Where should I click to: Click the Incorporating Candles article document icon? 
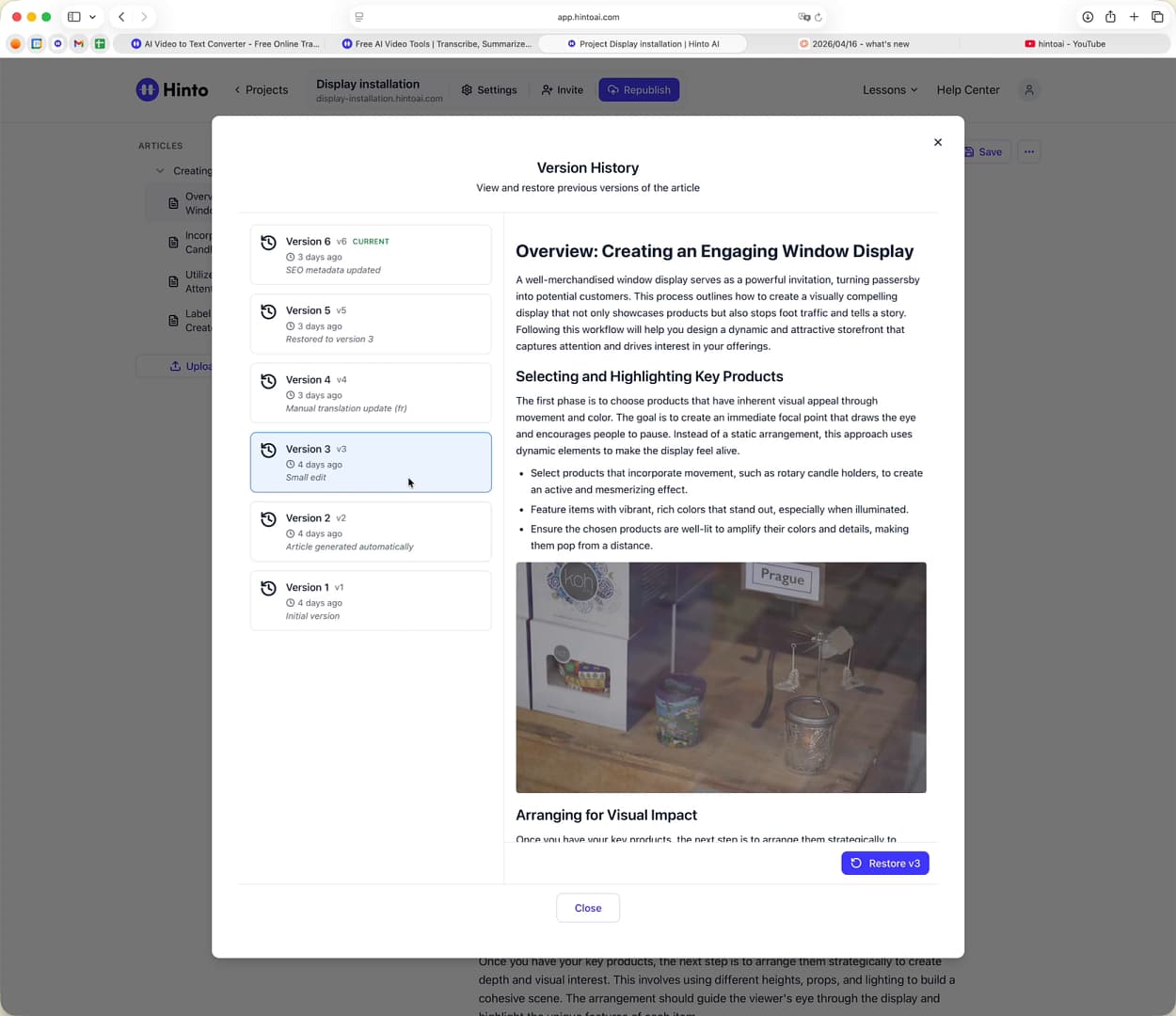coord(173,242)
